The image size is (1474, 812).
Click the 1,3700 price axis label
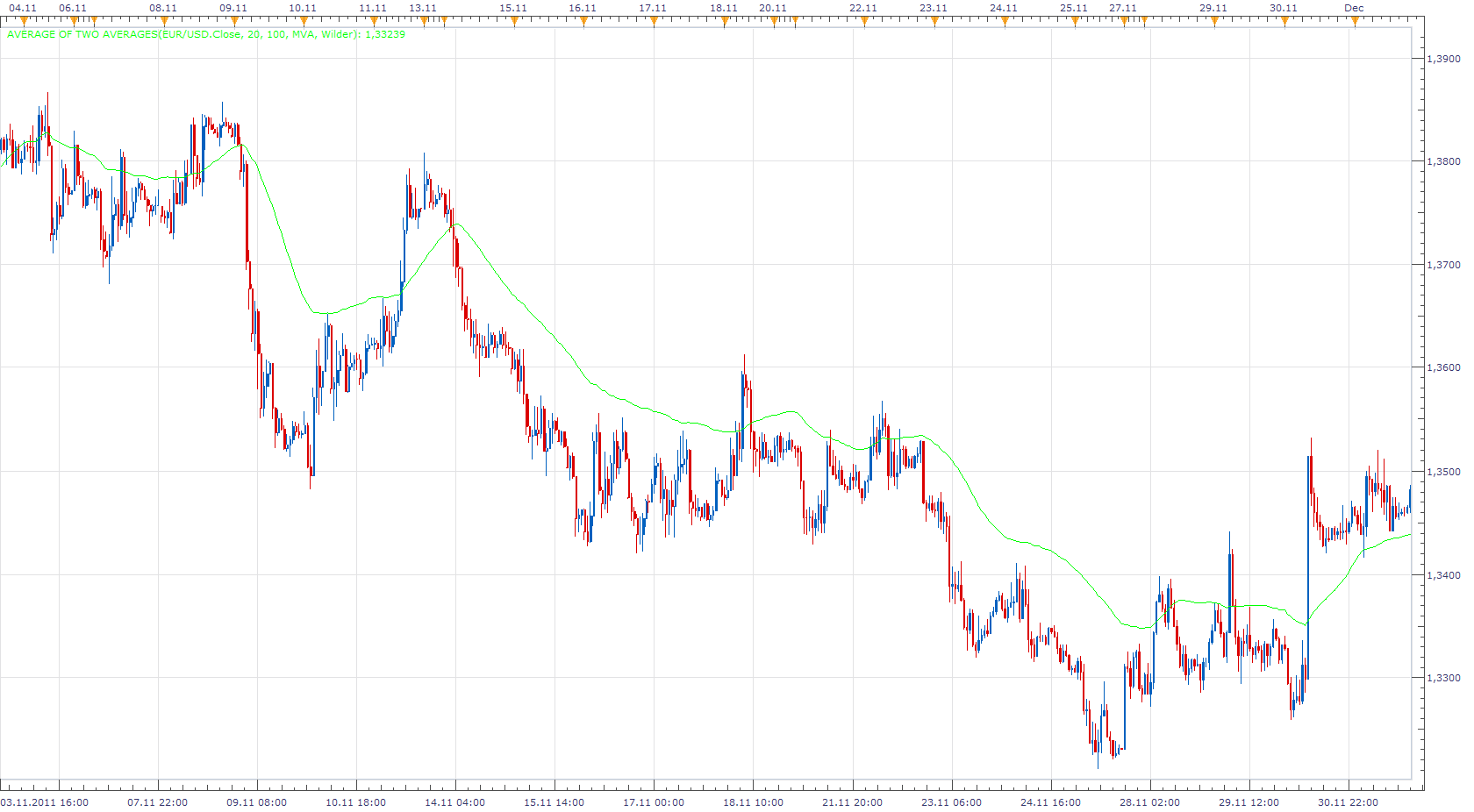coord(1444,265)
